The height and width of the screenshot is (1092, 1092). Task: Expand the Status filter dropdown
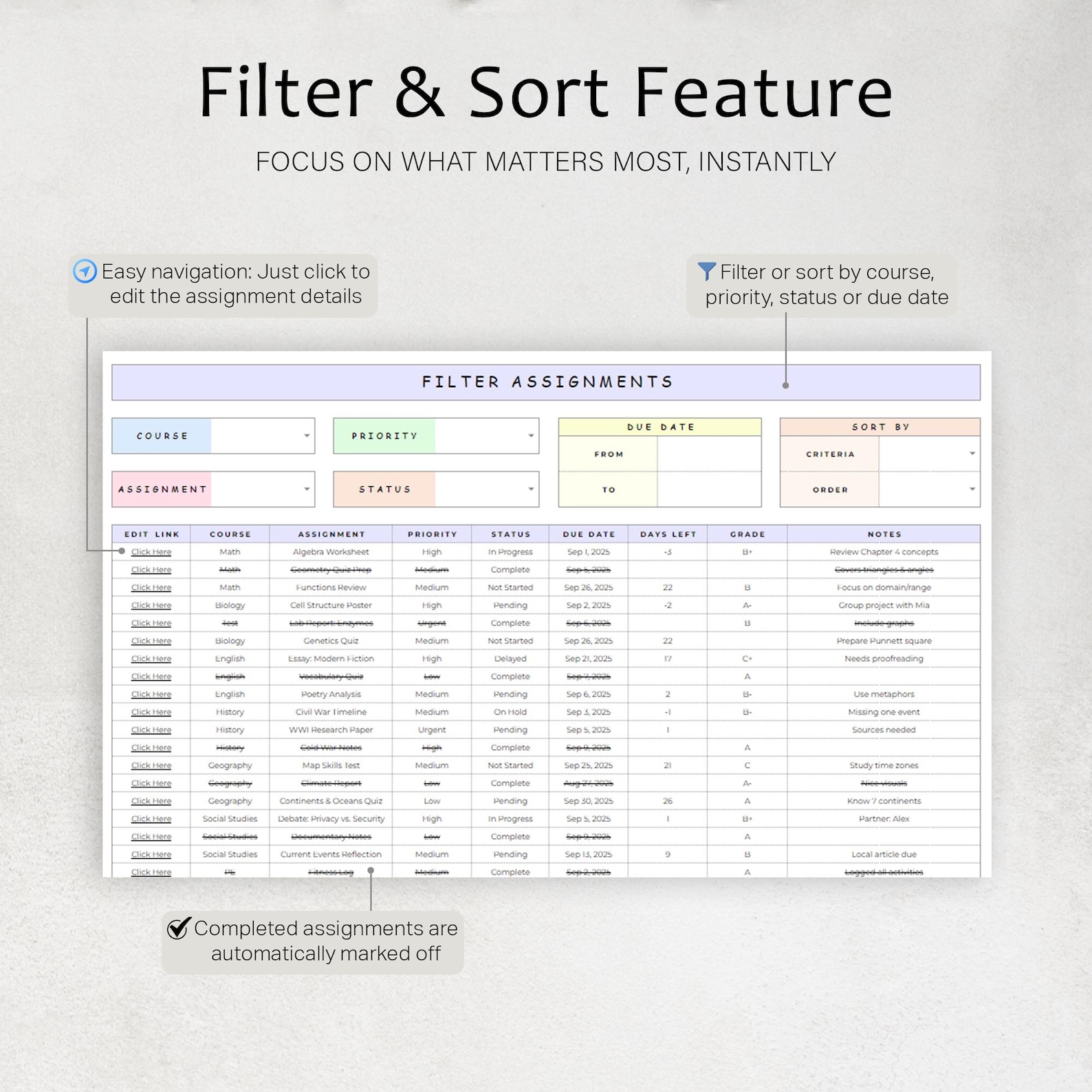531,489
